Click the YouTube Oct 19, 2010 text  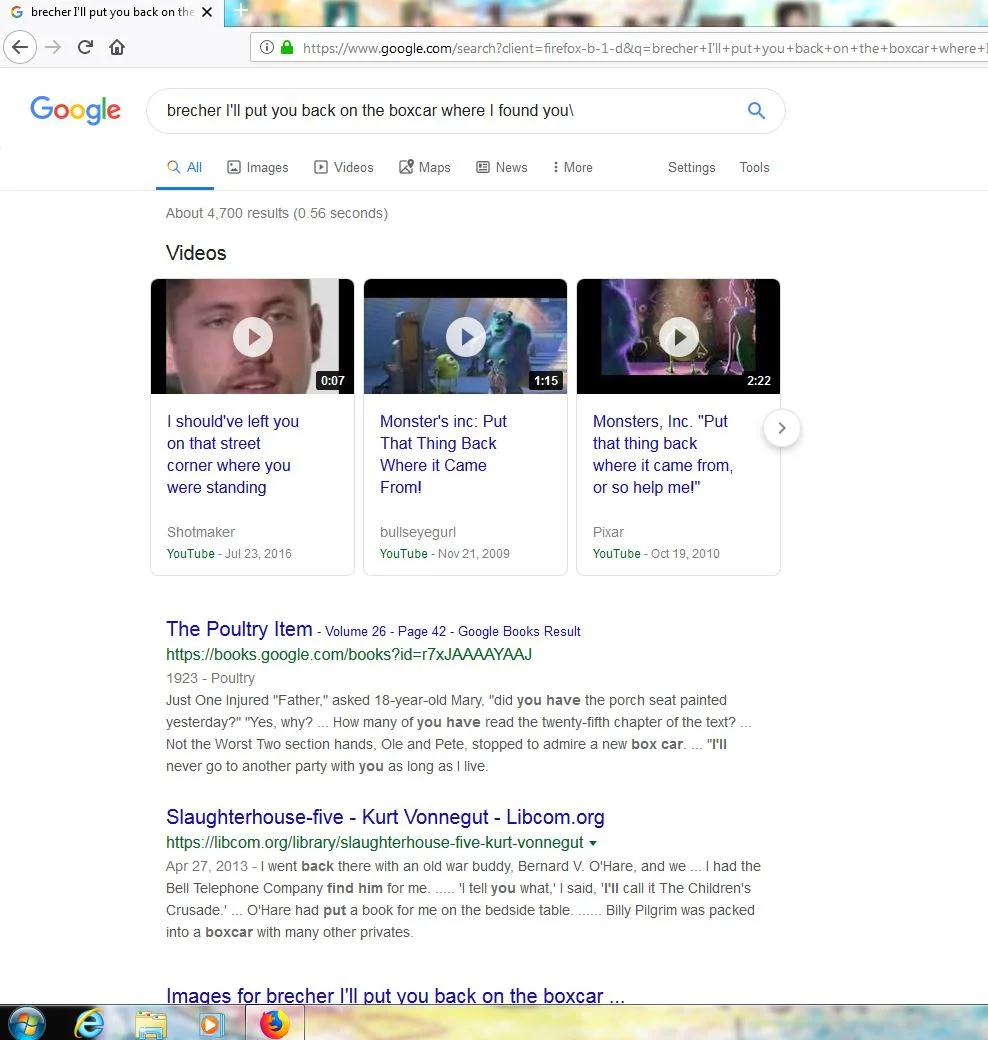(x=656, y=553)
